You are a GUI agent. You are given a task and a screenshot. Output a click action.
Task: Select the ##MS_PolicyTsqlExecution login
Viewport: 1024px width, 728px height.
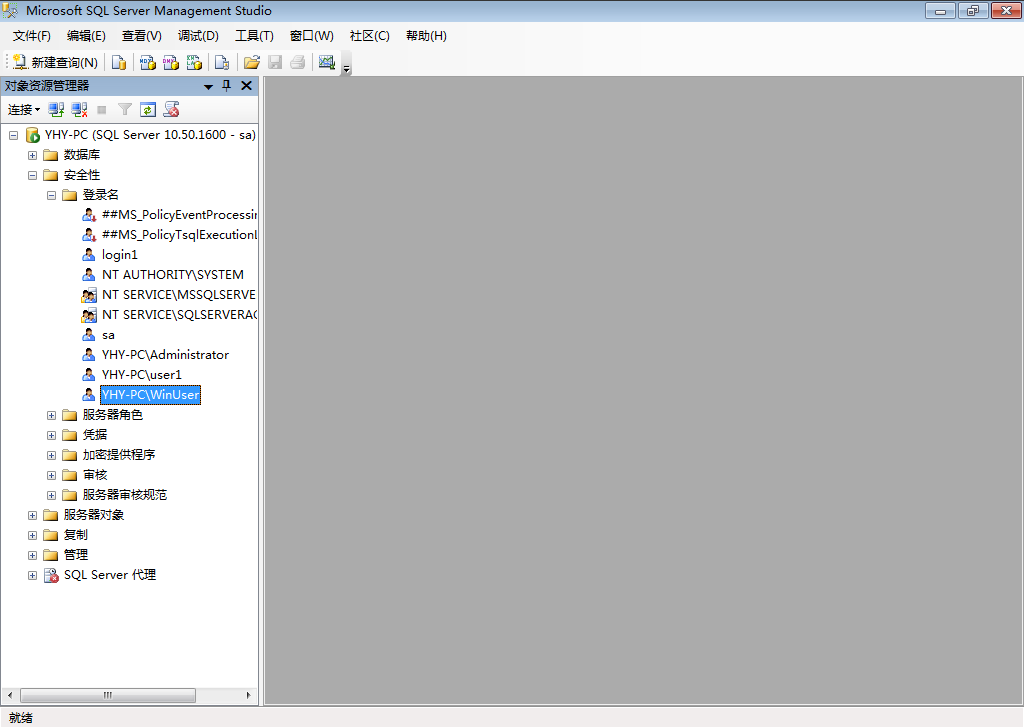179,235
